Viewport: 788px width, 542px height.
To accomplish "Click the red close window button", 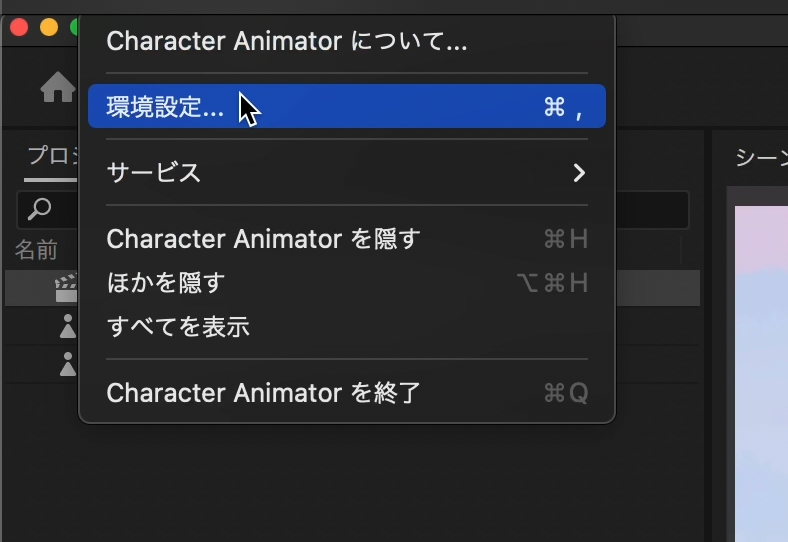I will coord(19,27).
